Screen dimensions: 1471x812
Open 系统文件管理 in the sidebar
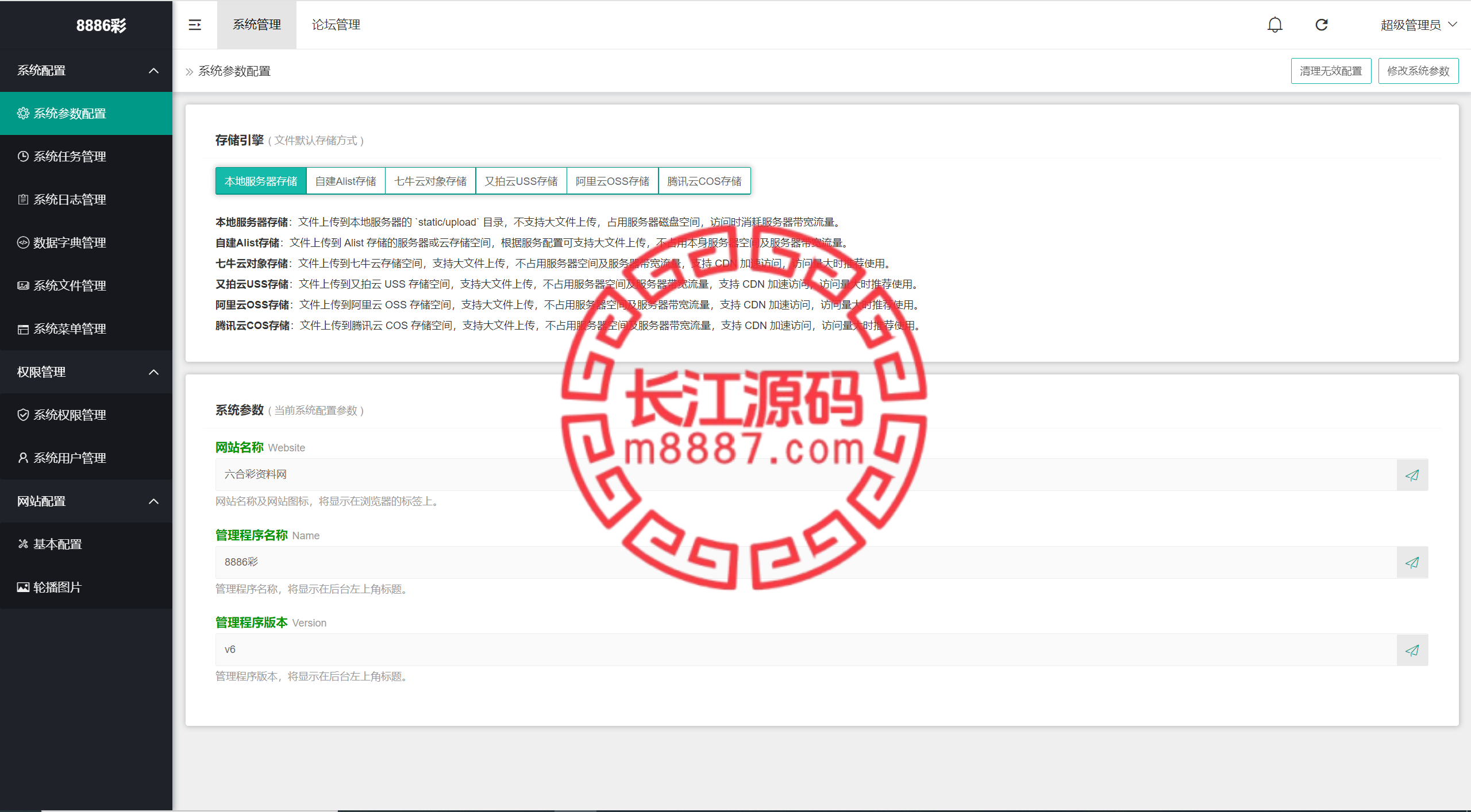coord(86,285)
